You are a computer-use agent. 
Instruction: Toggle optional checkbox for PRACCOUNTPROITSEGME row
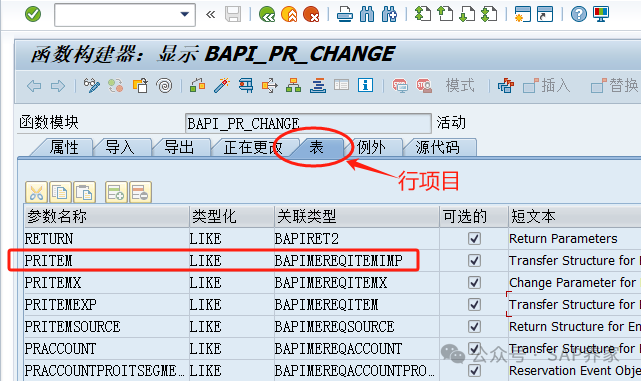point(474,371)
